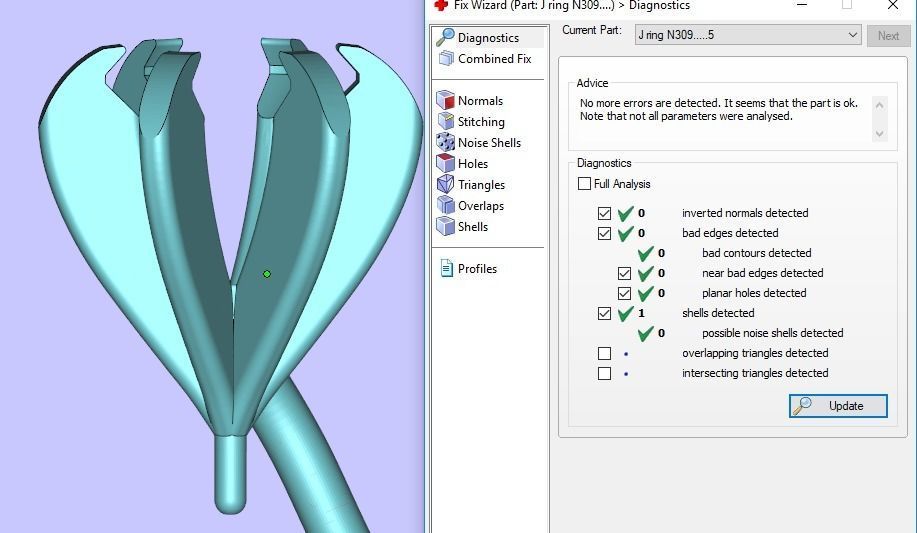Select the Normals fix icon
This screenshot has width=917, height=533.
pyautogui.click(x=446, y=100)
